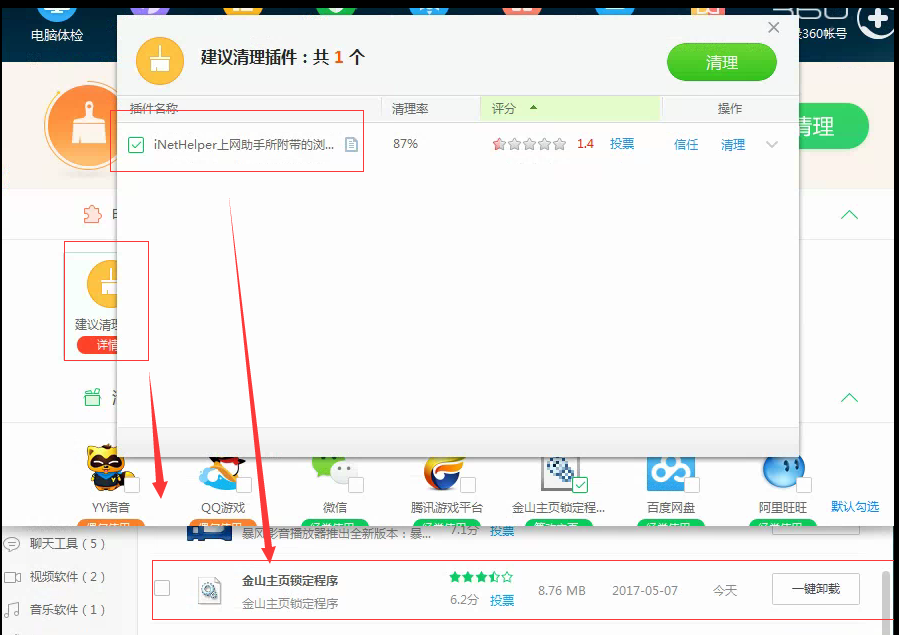Click the 360帐号 login text
899x635 pixels.
point(824,34)
